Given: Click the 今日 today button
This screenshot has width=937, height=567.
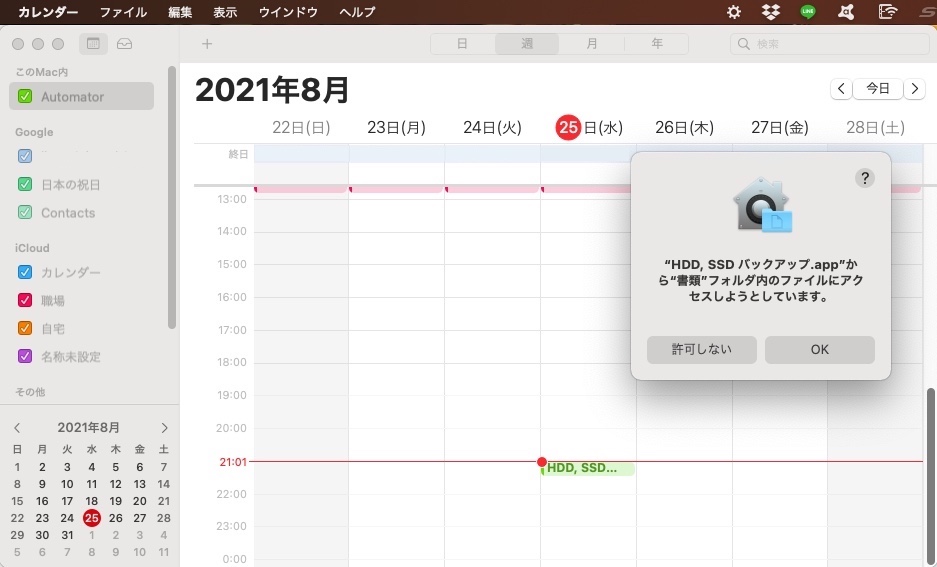Looking at the screenshot, I should pos(877,89).
